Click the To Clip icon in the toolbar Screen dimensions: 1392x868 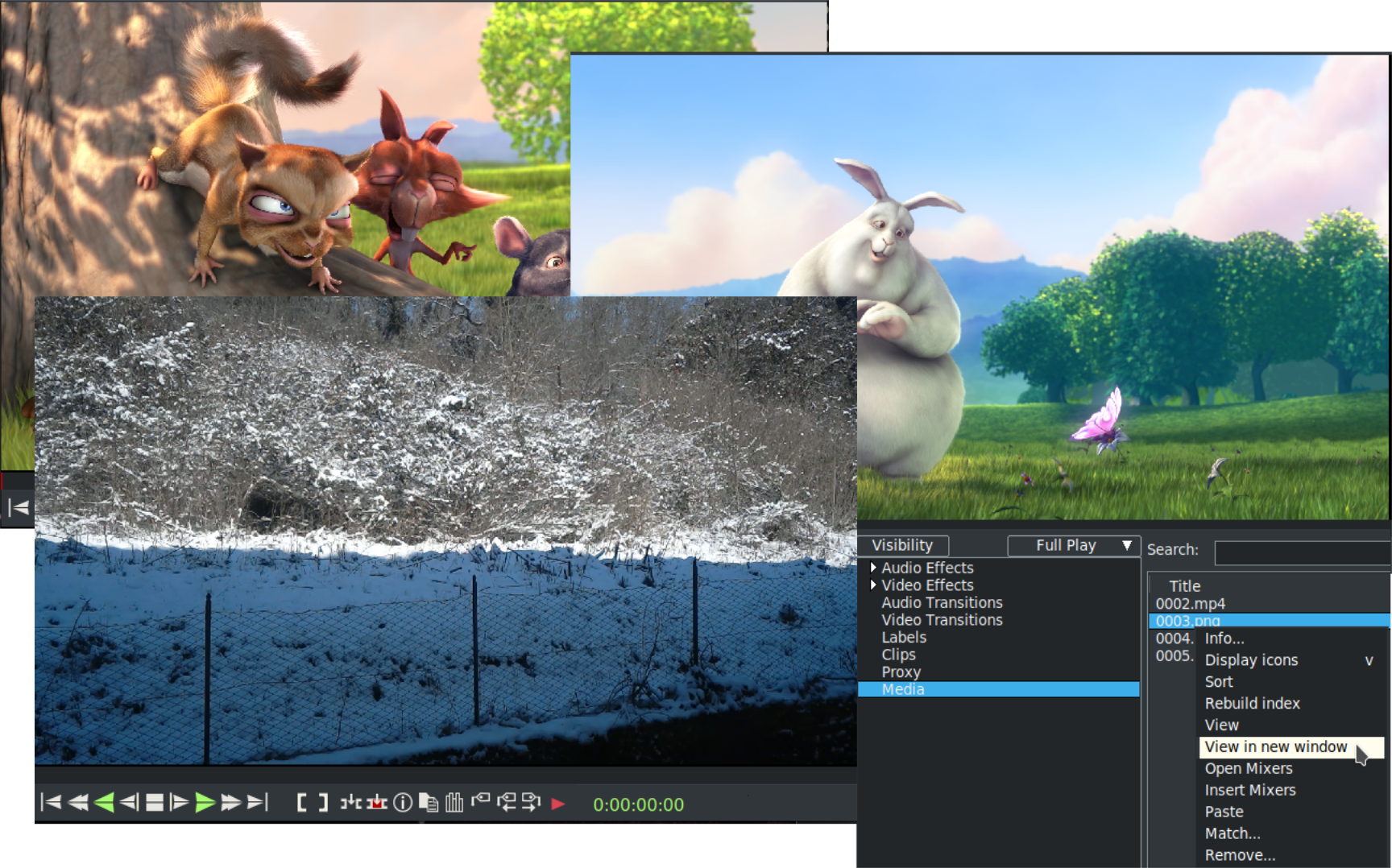coord(350,802)
